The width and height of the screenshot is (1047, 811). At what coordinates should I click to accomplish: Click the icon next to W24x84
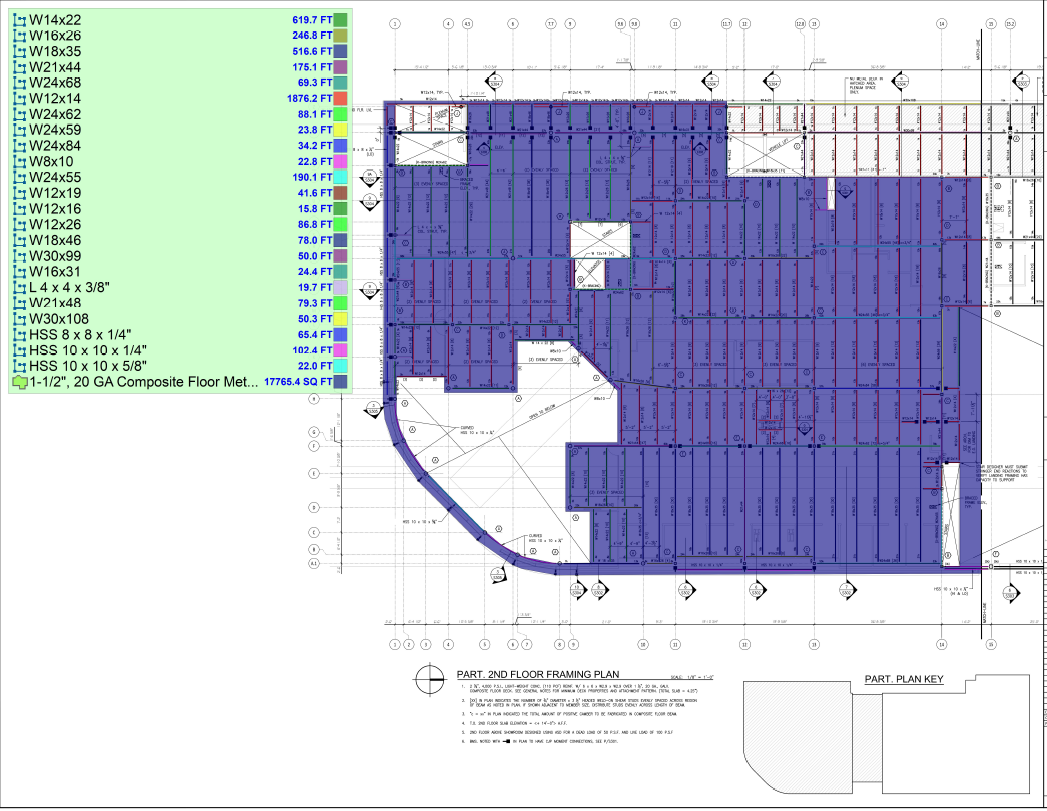(x=19, y=145)
